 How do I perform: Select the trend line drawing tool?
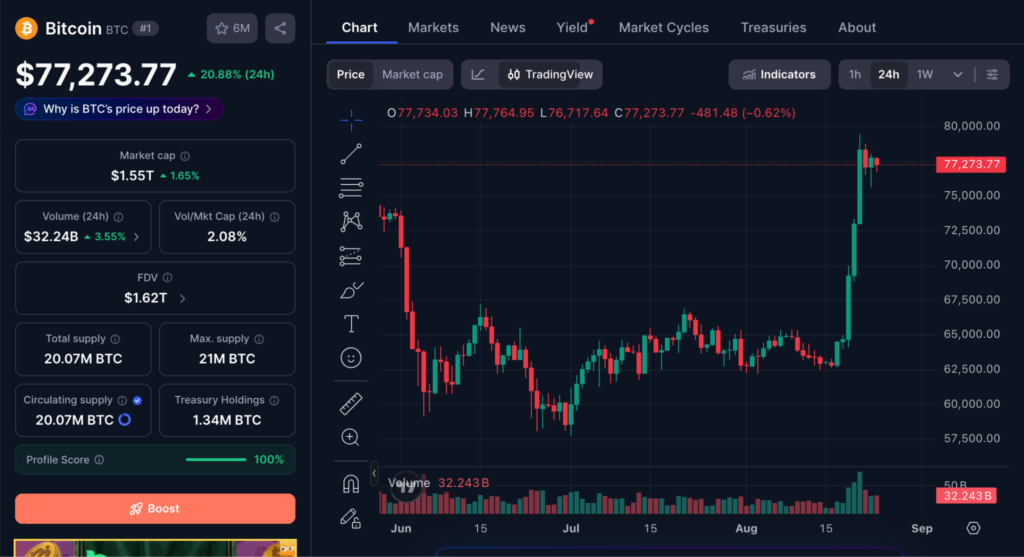[351, 154]
